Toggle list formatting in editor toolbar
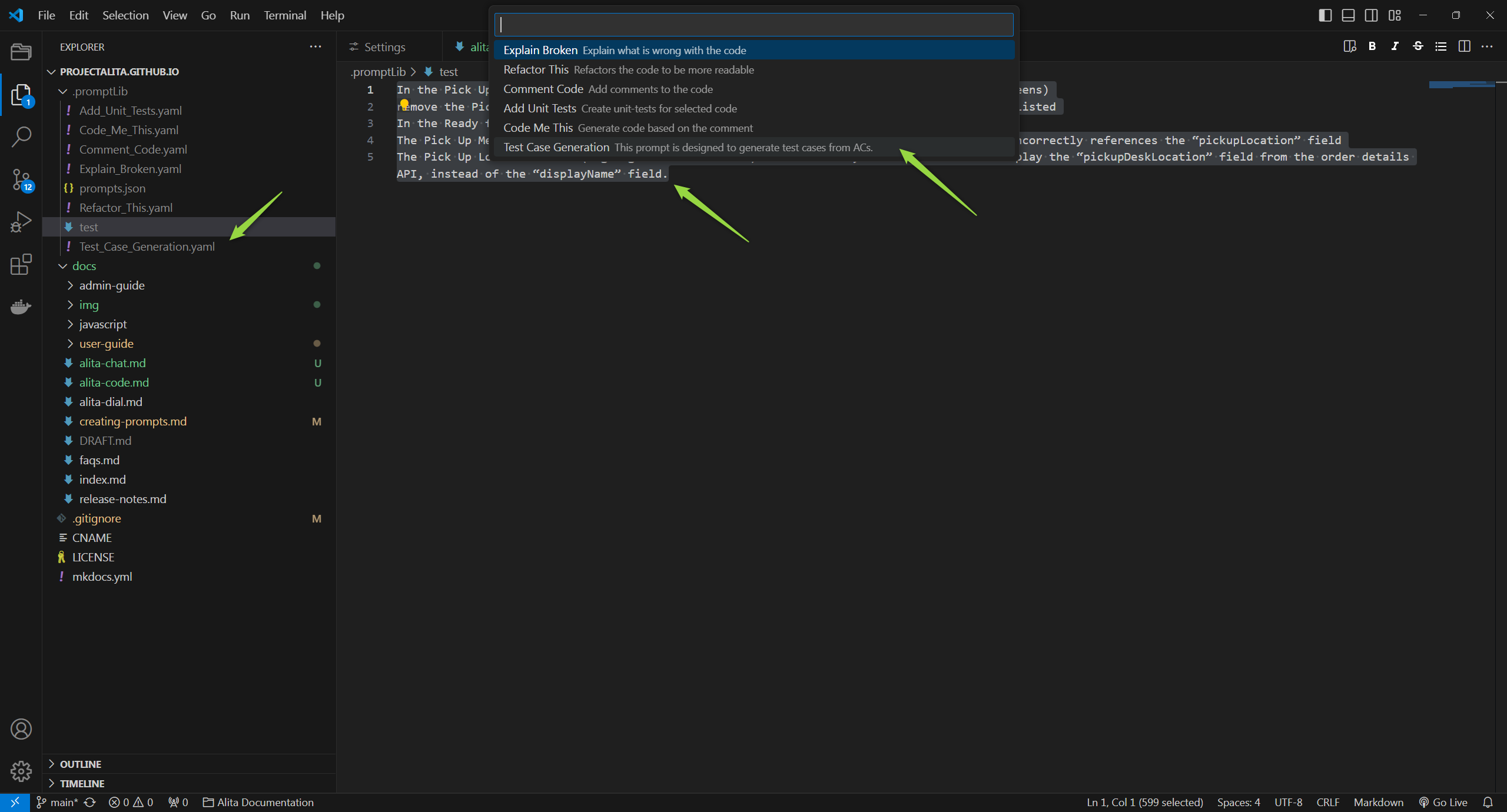Screen dimensions: 1507x812 coord(1441,46)
